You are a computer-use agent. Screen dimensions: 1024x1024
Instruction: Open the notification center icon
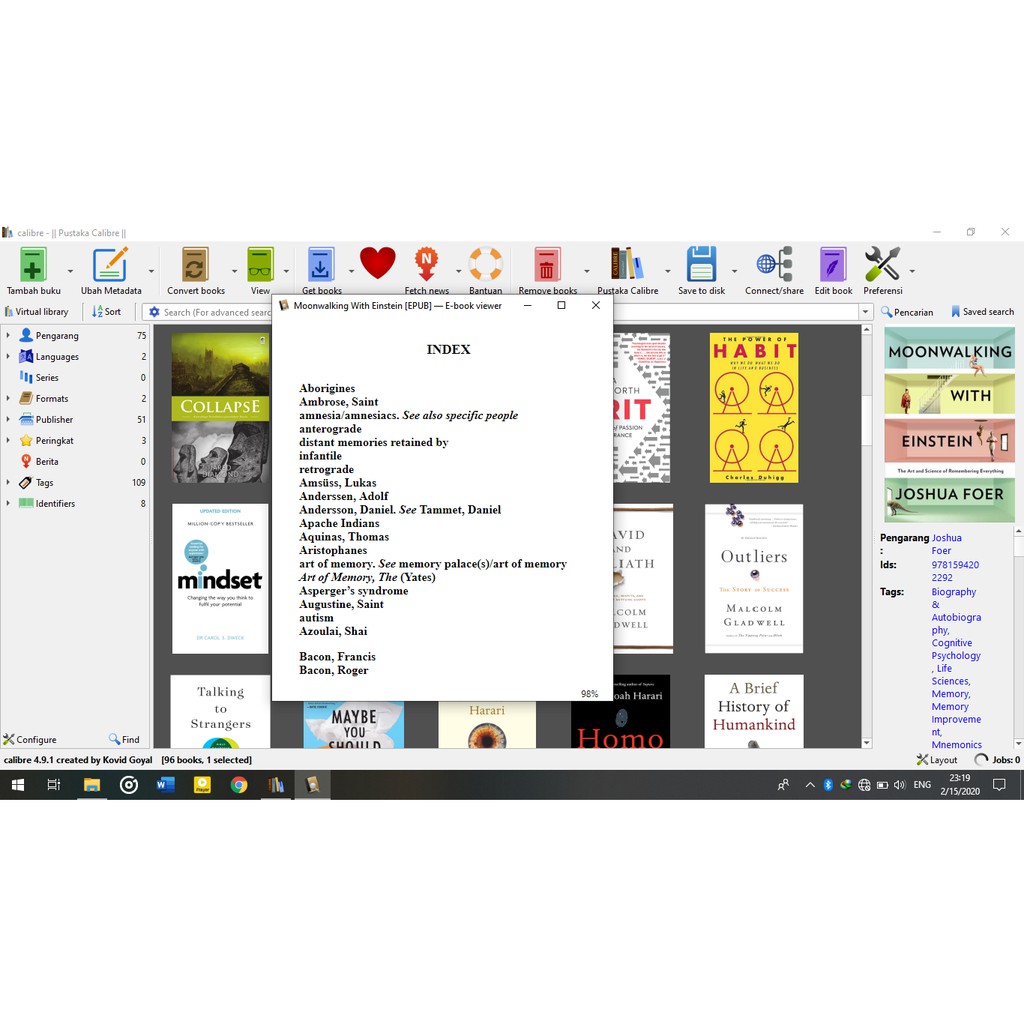click(x=999, y=784)
